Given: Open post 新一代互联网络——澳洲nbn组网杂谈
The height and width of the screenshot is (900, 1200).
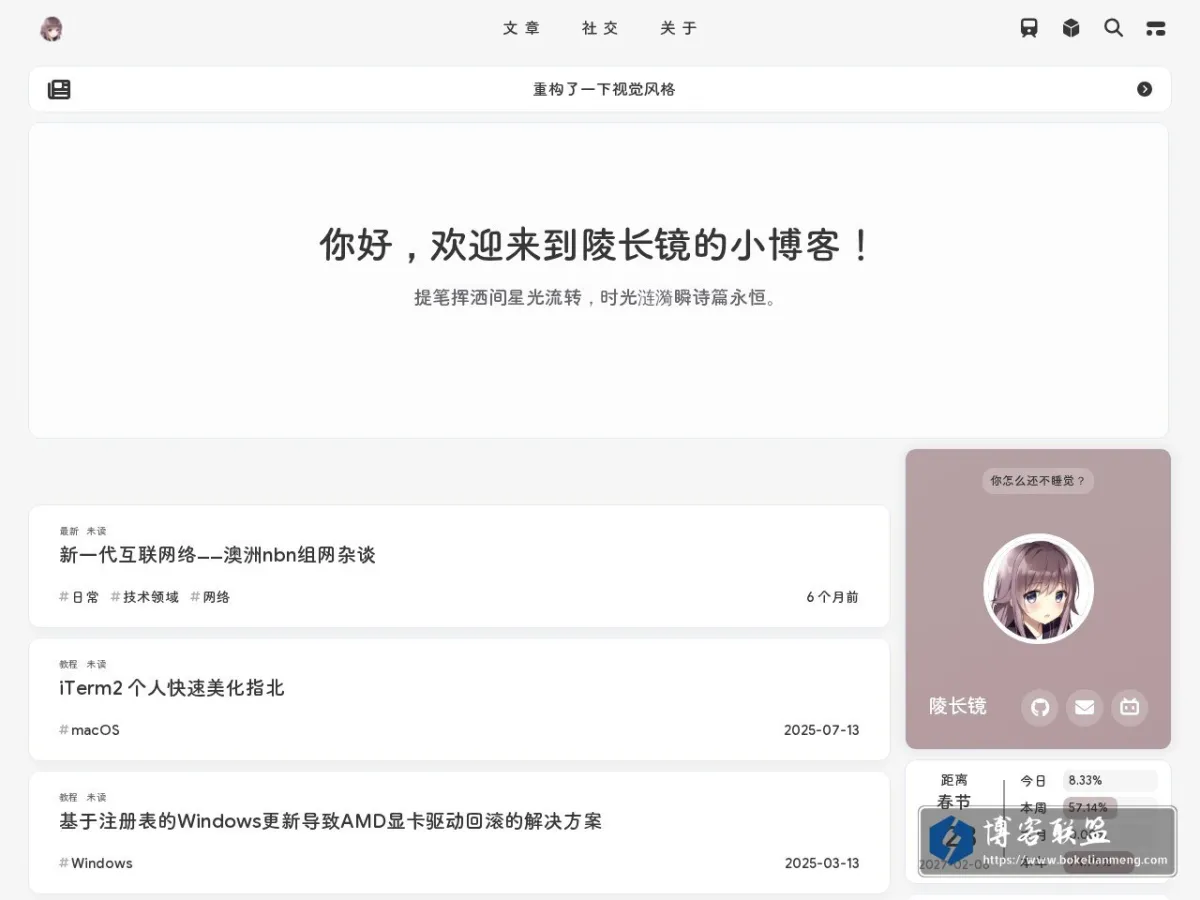Looking at the screenshot, I should 217,555.
